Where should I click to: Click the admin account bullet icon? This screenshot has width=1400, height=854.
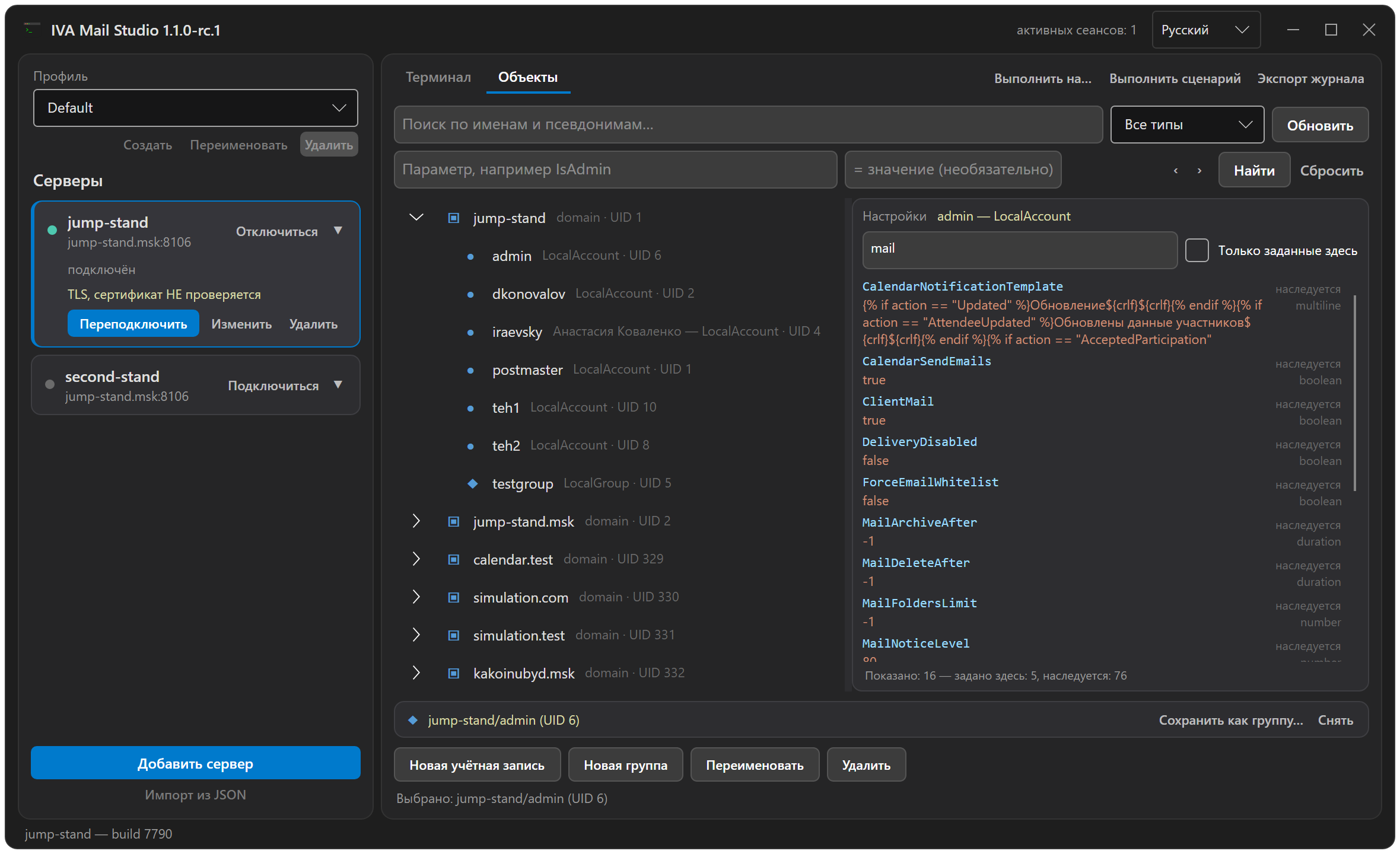pyautogui.click(x=470, y=256)
